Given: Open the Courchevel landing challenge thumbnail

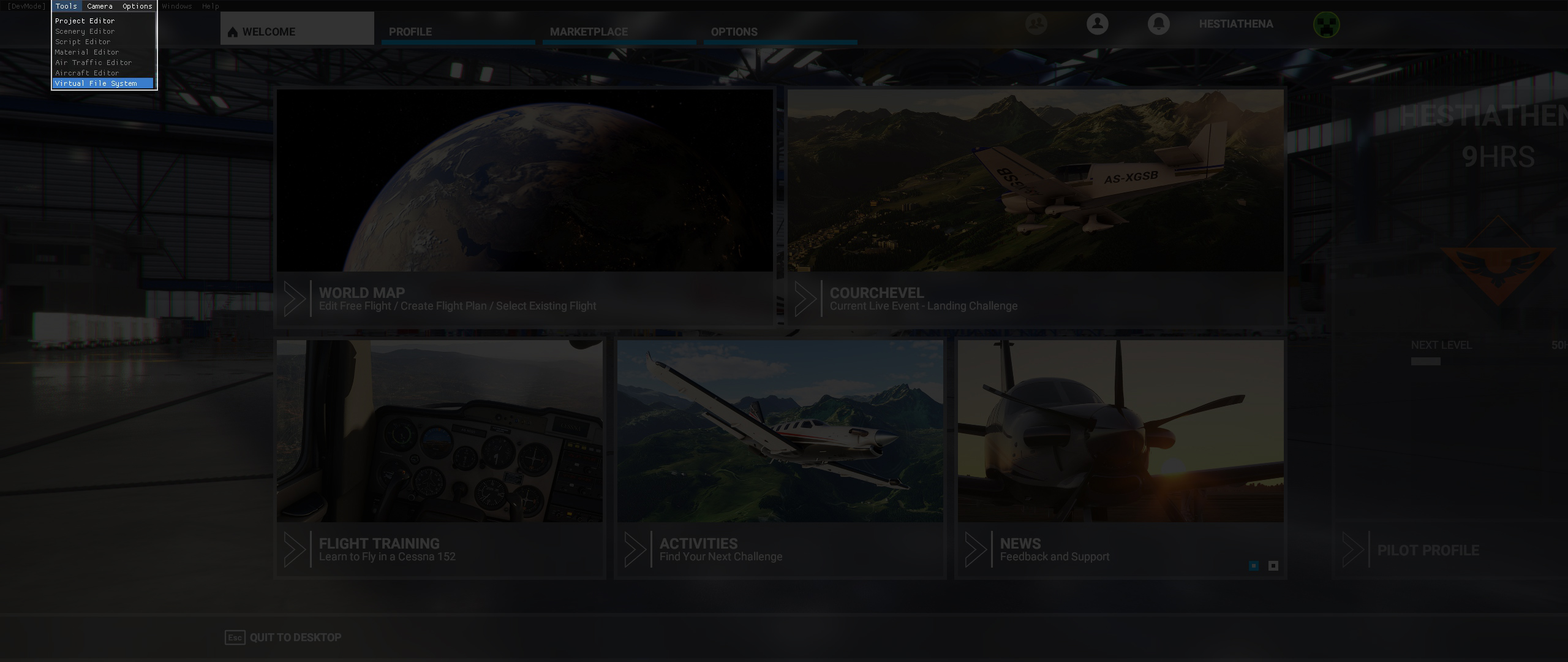Looking at the screenshot, I should (x=1035, y=181).
